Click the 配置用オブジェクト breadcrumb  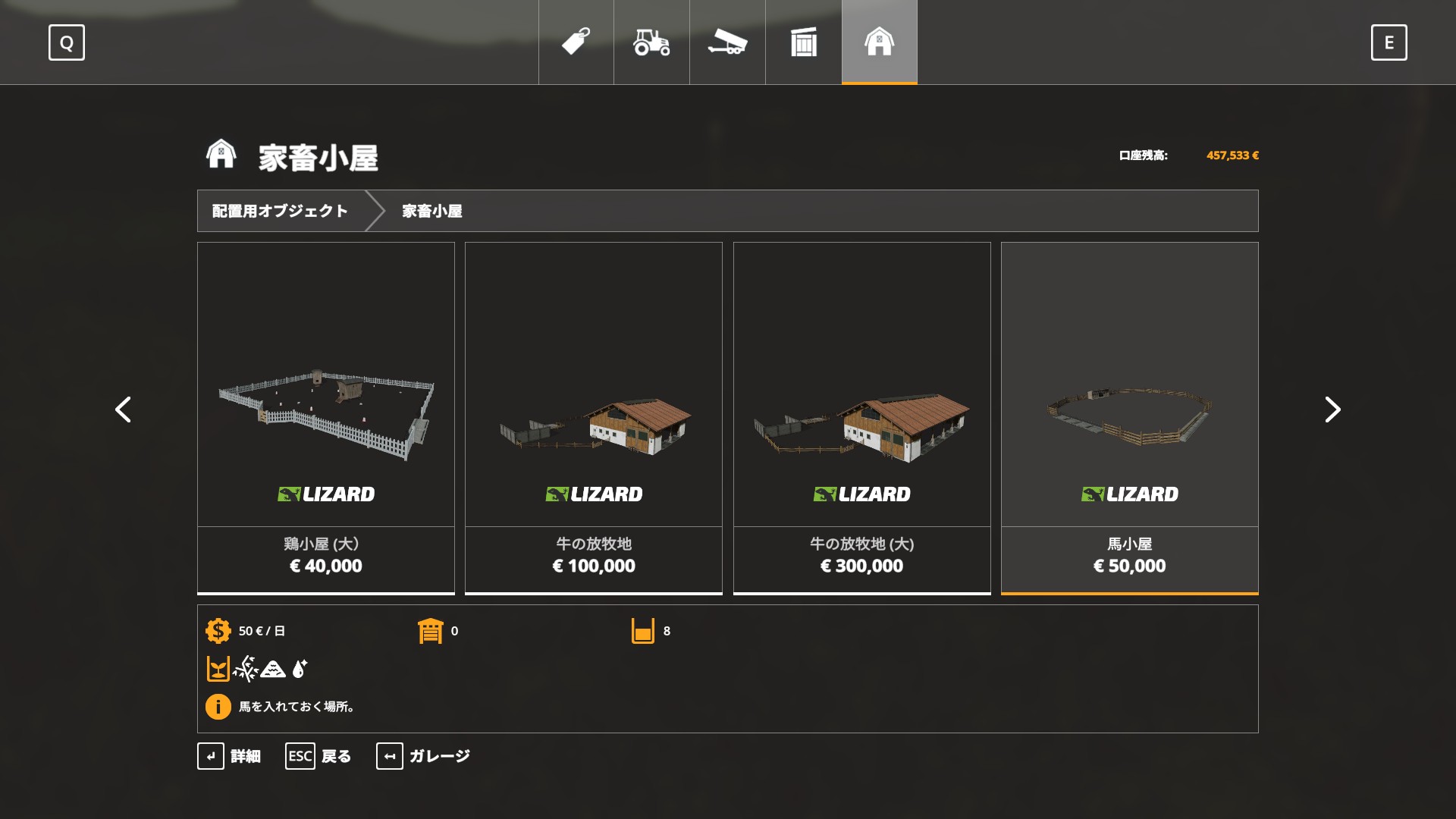[280, 211]
